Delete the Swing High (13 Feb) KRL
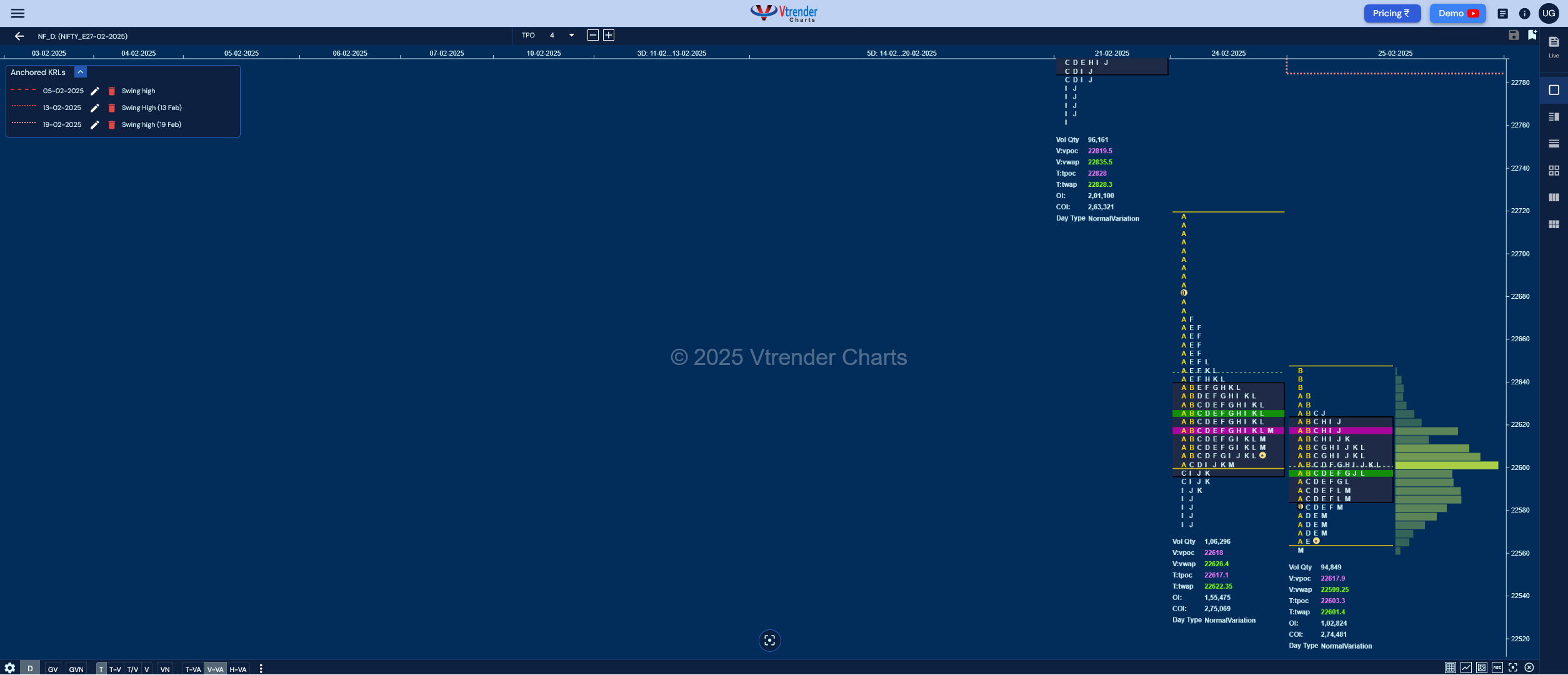 click(x=112, y=108)
